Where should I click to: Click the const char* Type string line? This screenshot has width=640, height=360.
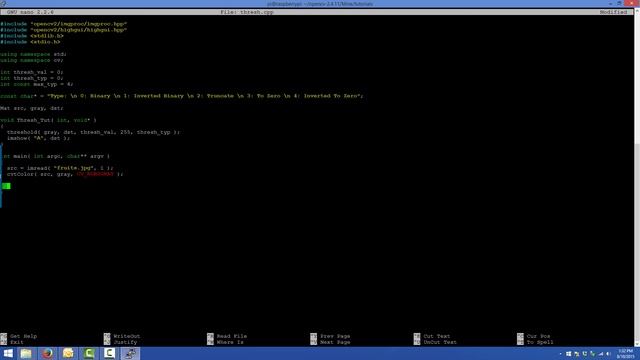tap(182, 96)
